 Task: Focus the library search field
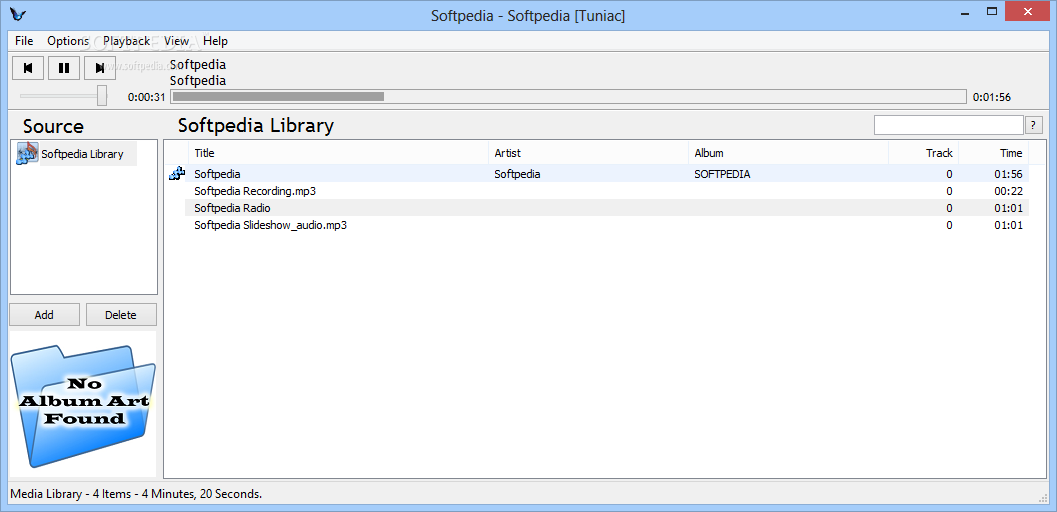(949, 125)
